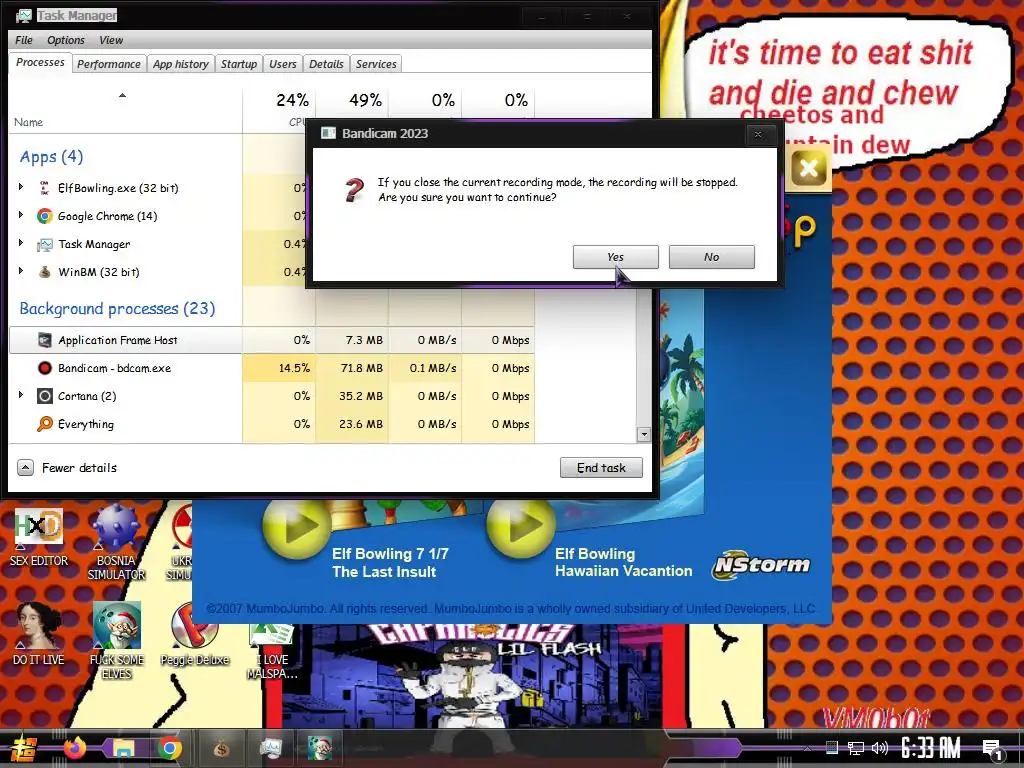Choose No in the Bandicam 2023 dialog
This screenshot has height=768, width=1024.
click(711, 257)
